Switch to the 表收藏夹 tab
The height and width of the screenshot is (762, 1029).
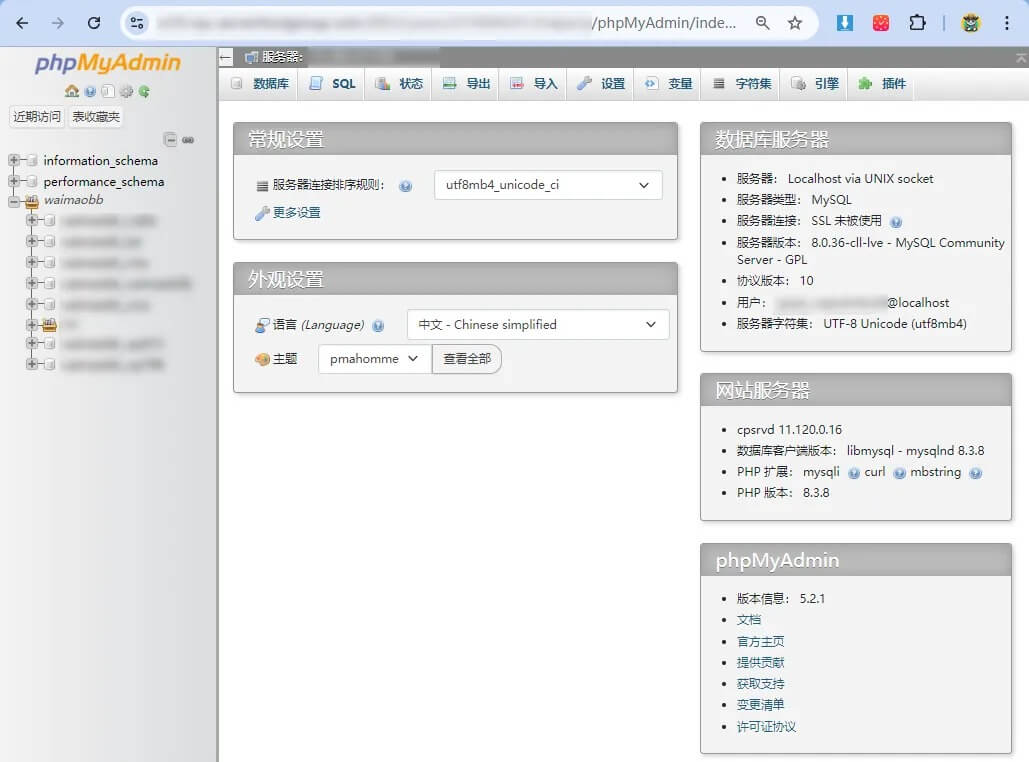click(95, 116)
